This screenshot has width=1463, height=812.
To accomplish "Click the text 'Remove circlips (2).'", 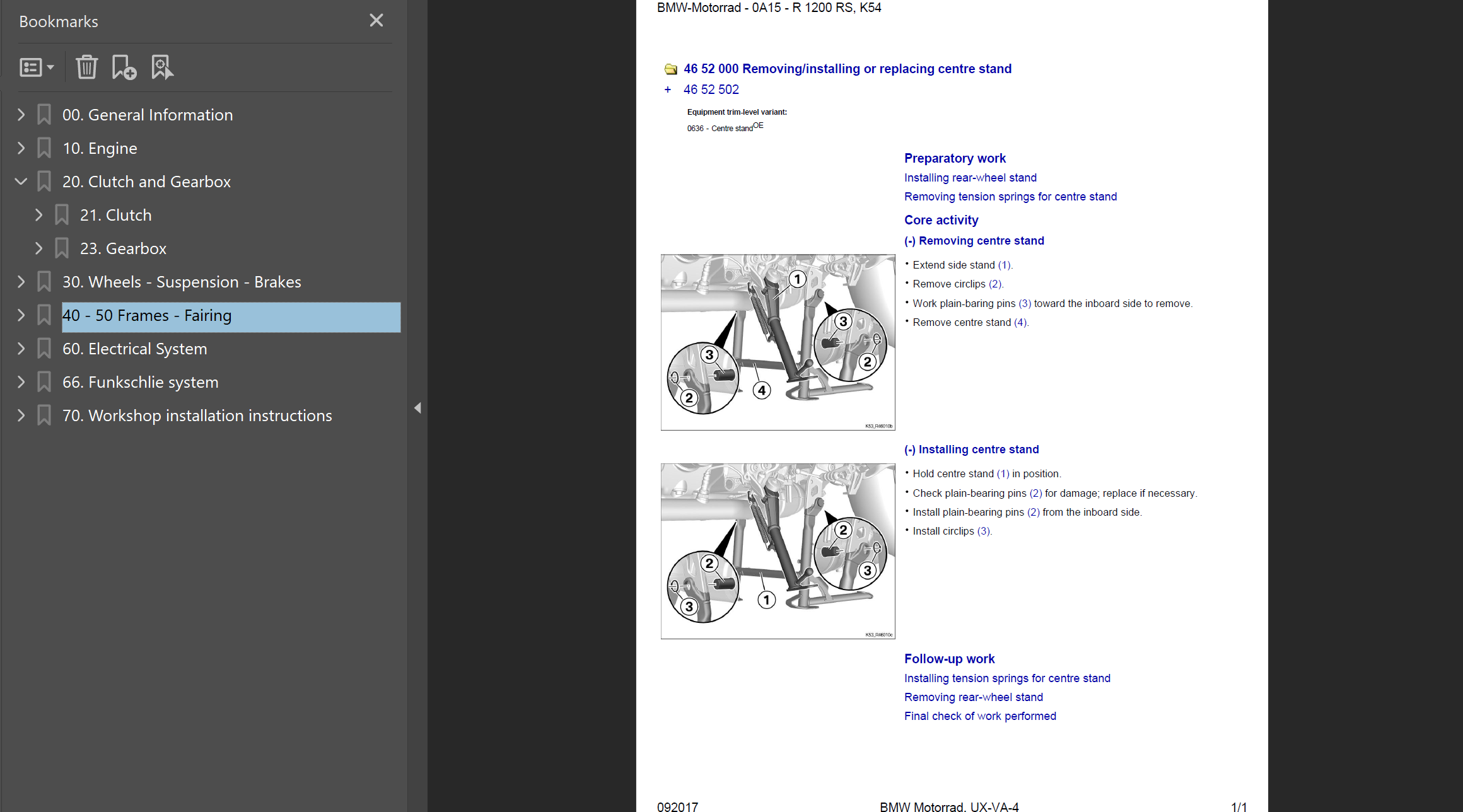I will (958, 284).
